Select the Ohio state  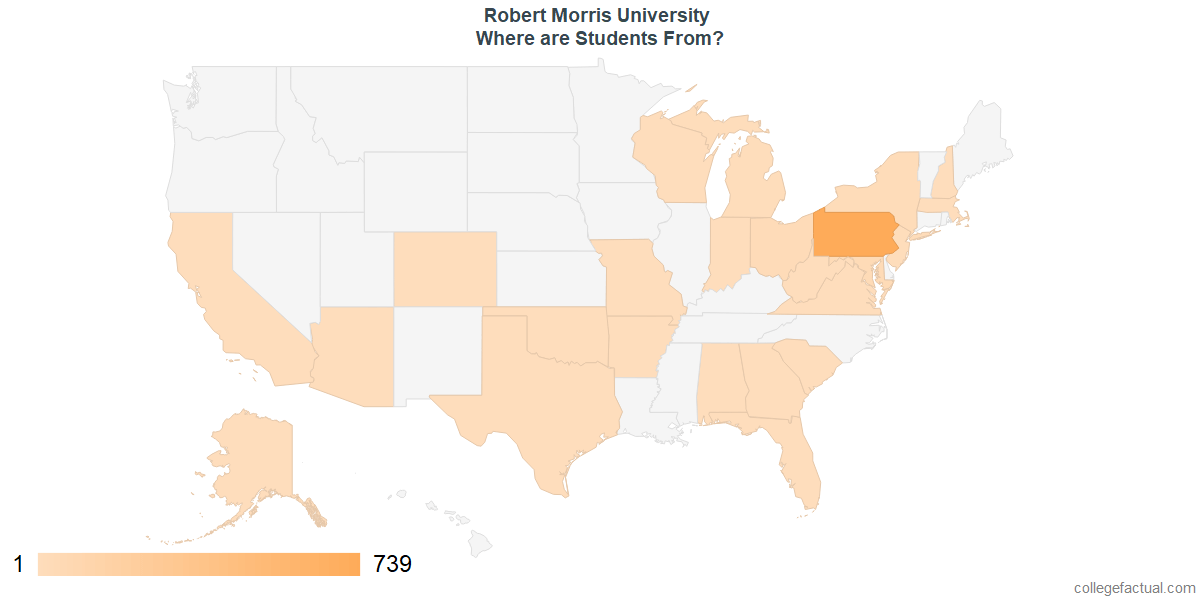tap(780, 245)
